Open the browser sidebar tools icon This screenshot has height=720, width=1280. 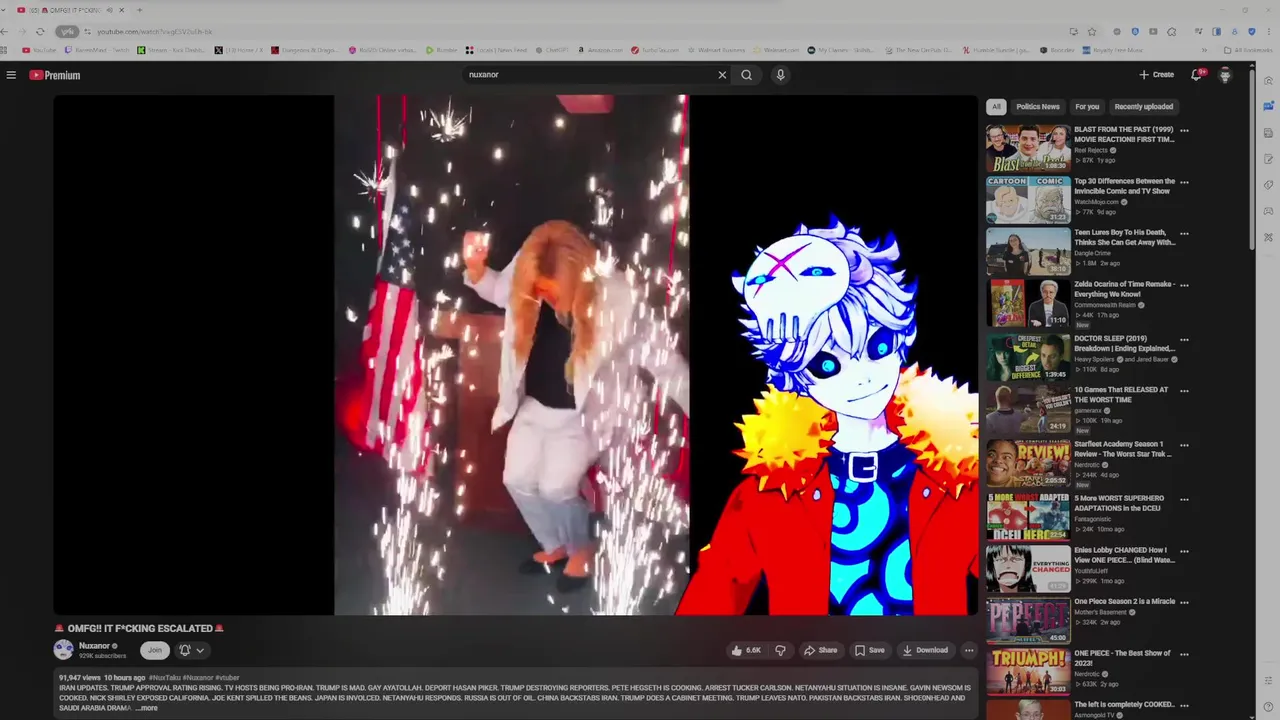point(1268,237)
